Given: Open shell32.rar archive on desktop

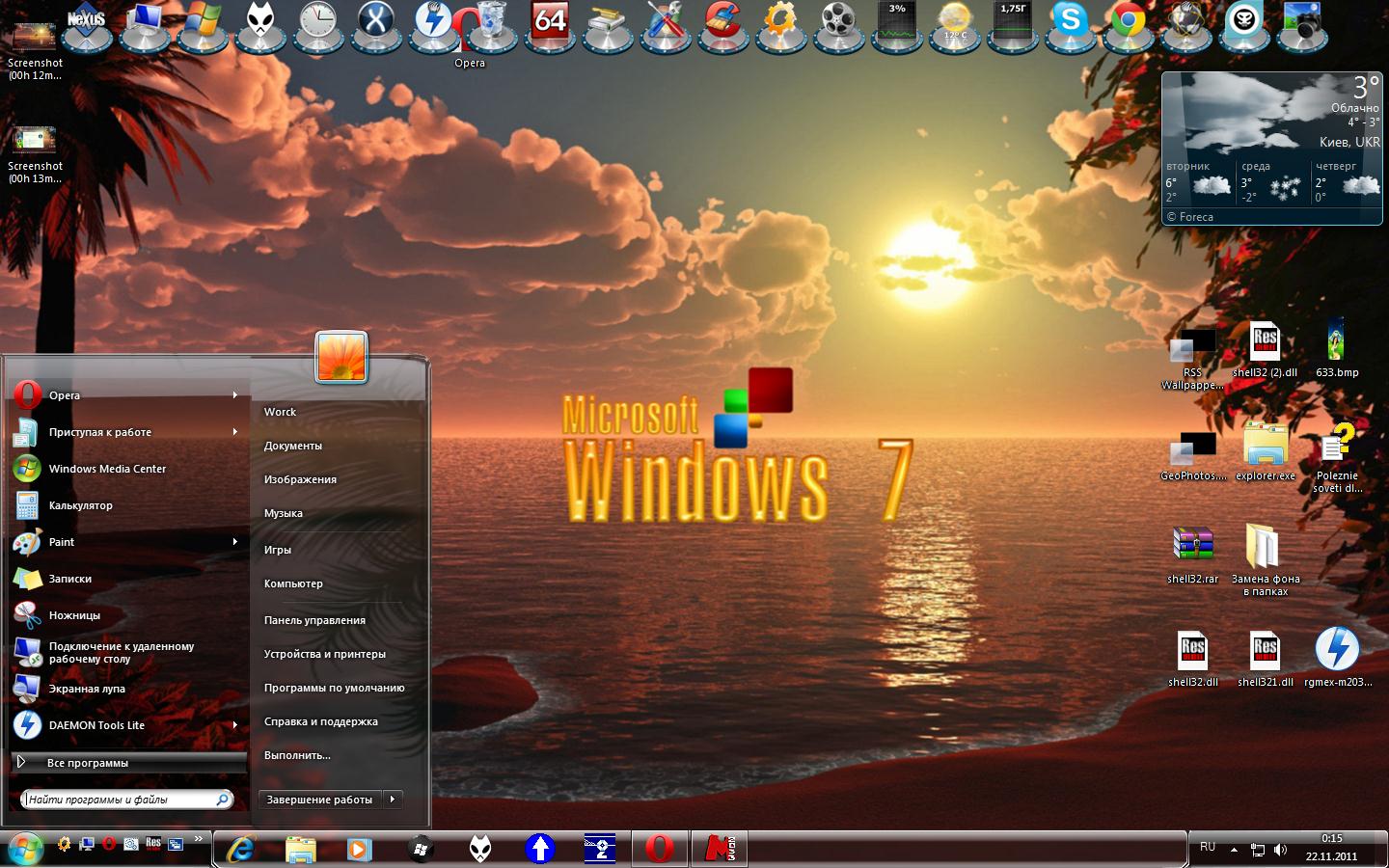Looking at the screenshot, I should 1193,555.
